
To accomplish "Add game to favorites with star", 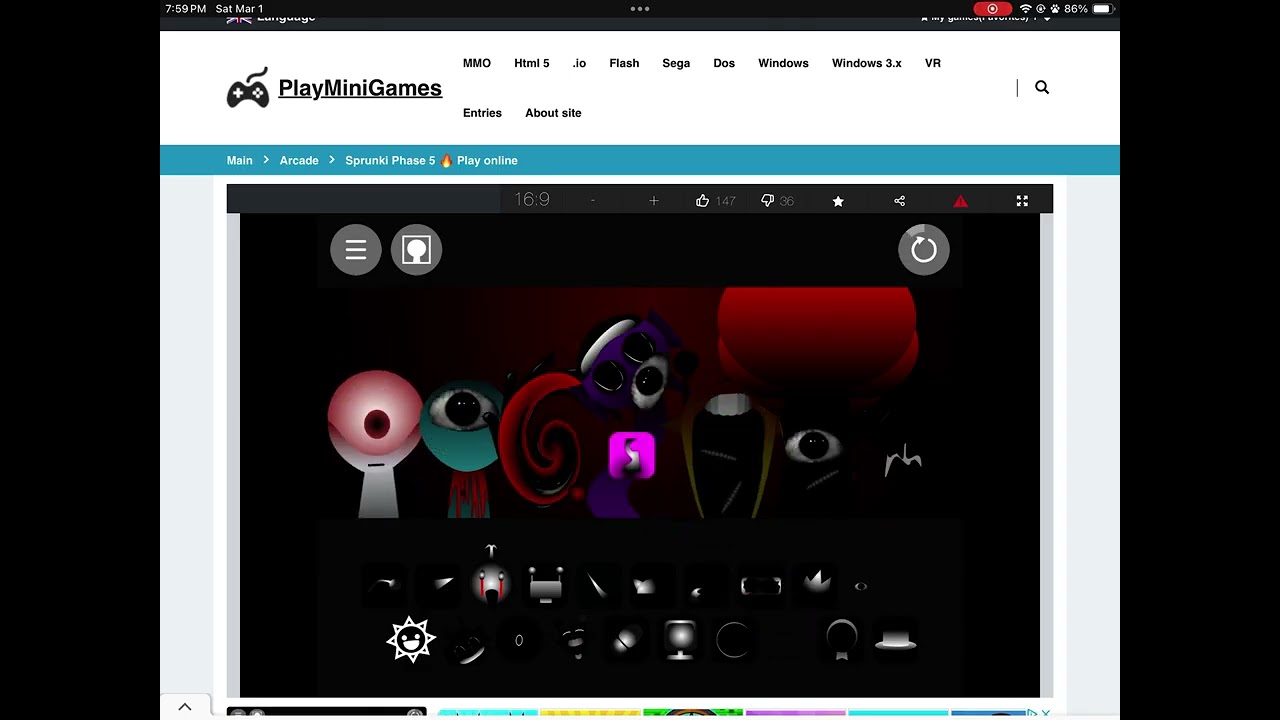I will pos(838,201).
